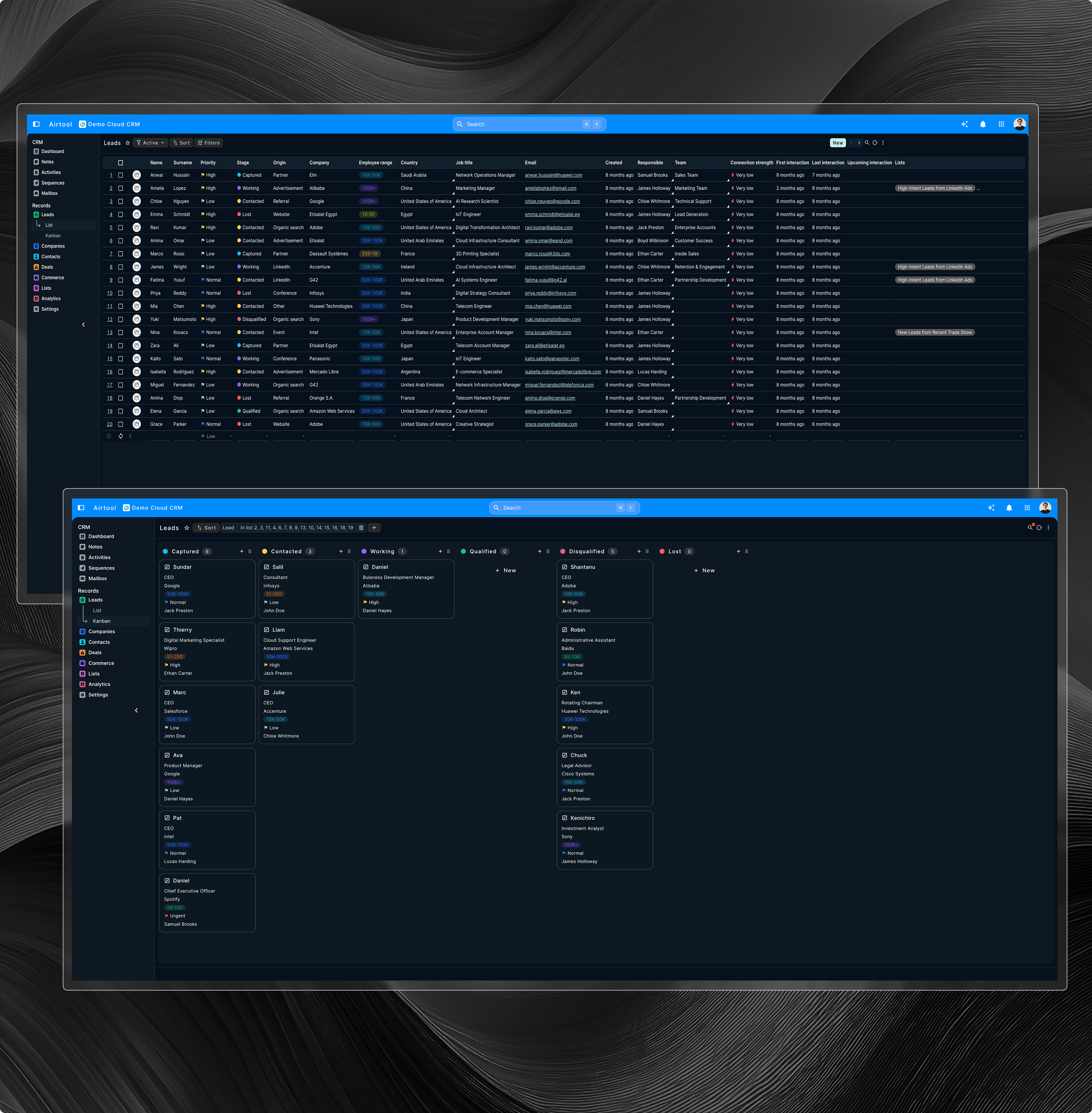Select all leads with header checkbox
This screenshot has height=1113, width=1092.
pos(120,163)
